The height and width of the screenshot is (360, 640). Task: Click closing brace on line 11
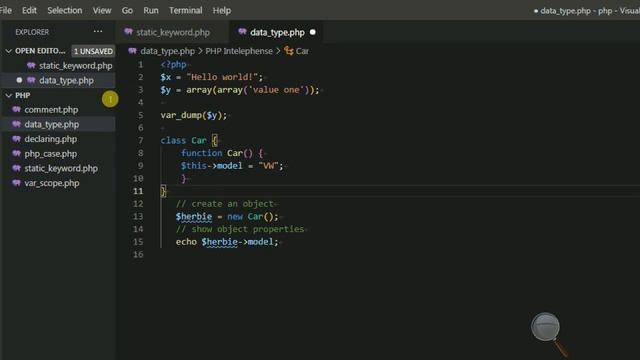(x=163, y=191)
